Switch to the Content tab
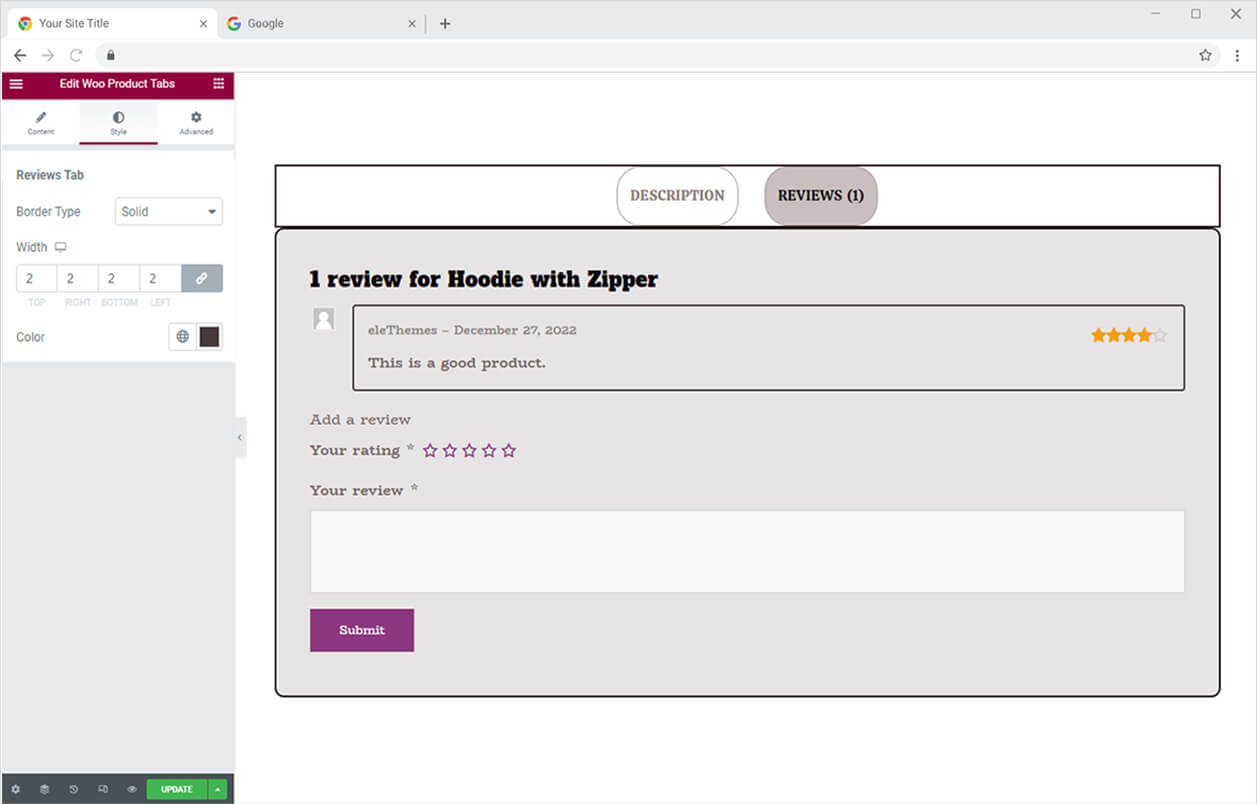Viewport: 1257px width, 804px height. coord(41,123)
